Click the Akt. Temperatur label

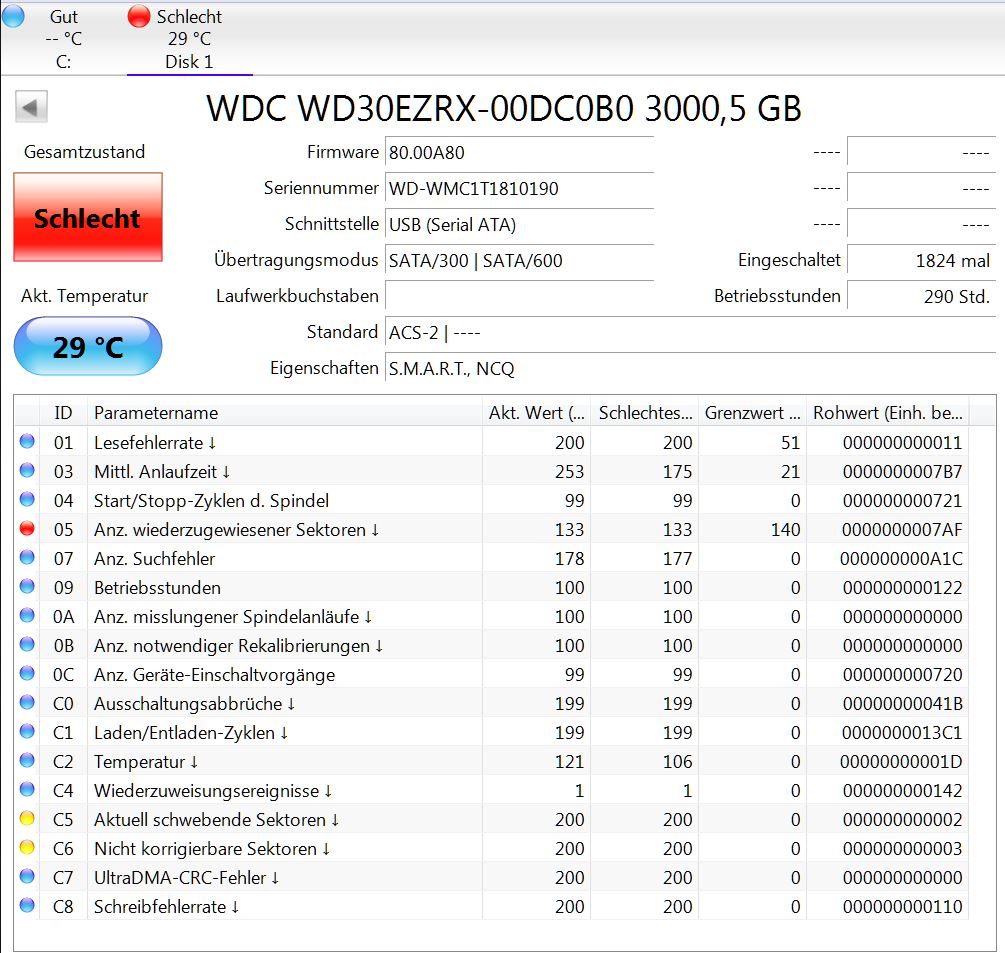point(84,296)
